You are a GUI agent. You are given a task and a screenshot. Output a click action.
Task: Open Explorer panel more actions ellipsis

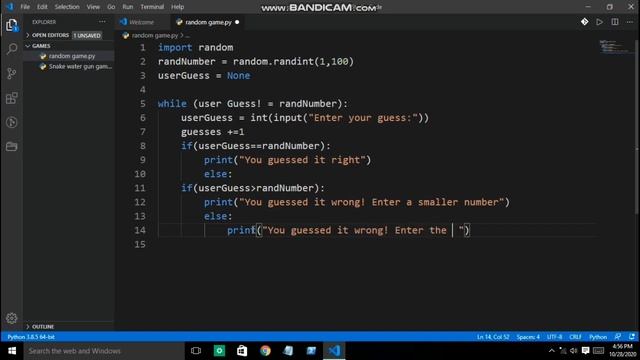(x=102, y=22)
